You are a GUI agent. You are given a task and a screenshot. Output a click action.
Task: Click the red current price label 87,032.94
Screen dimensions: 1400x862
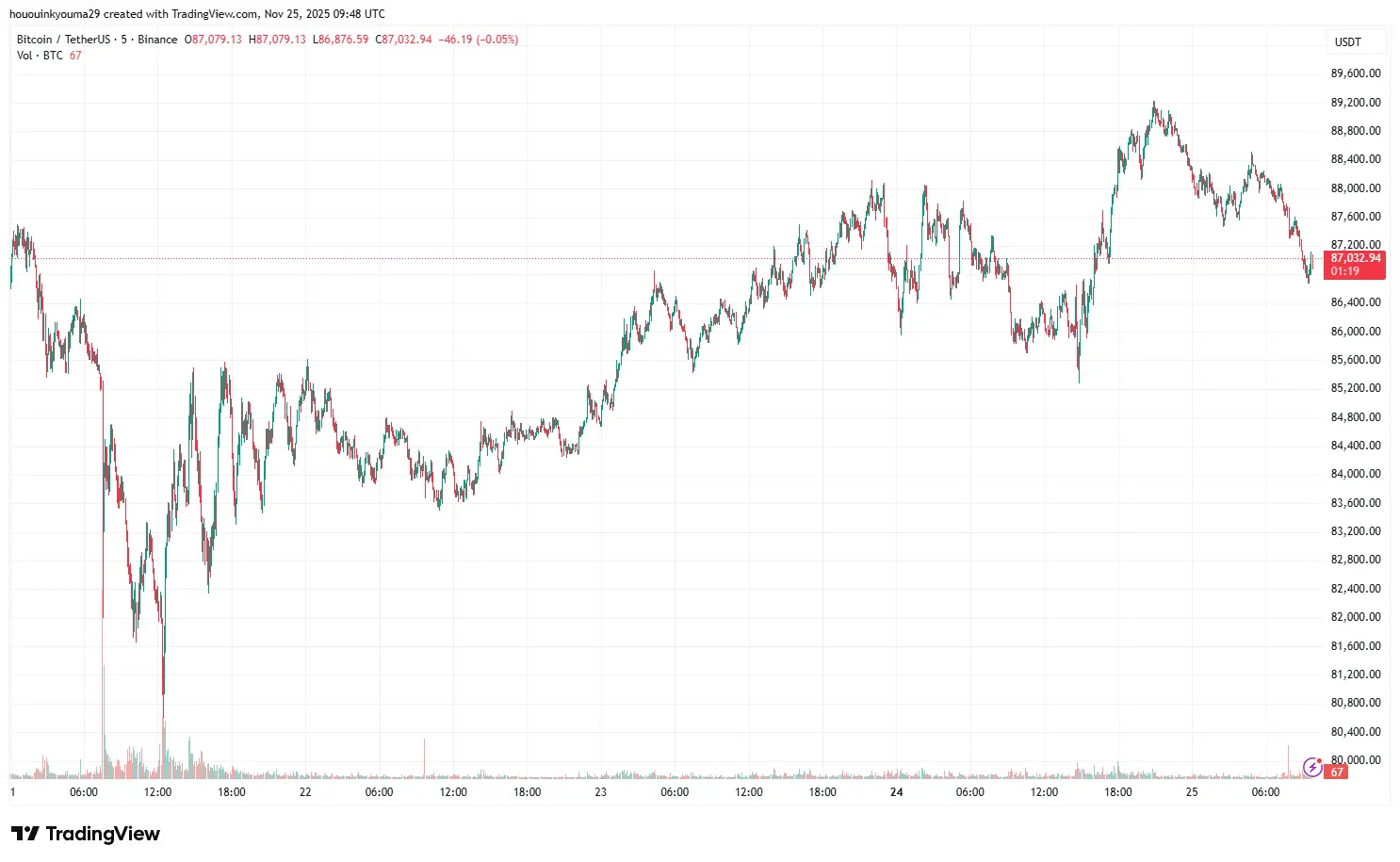tap(1354, 257)
